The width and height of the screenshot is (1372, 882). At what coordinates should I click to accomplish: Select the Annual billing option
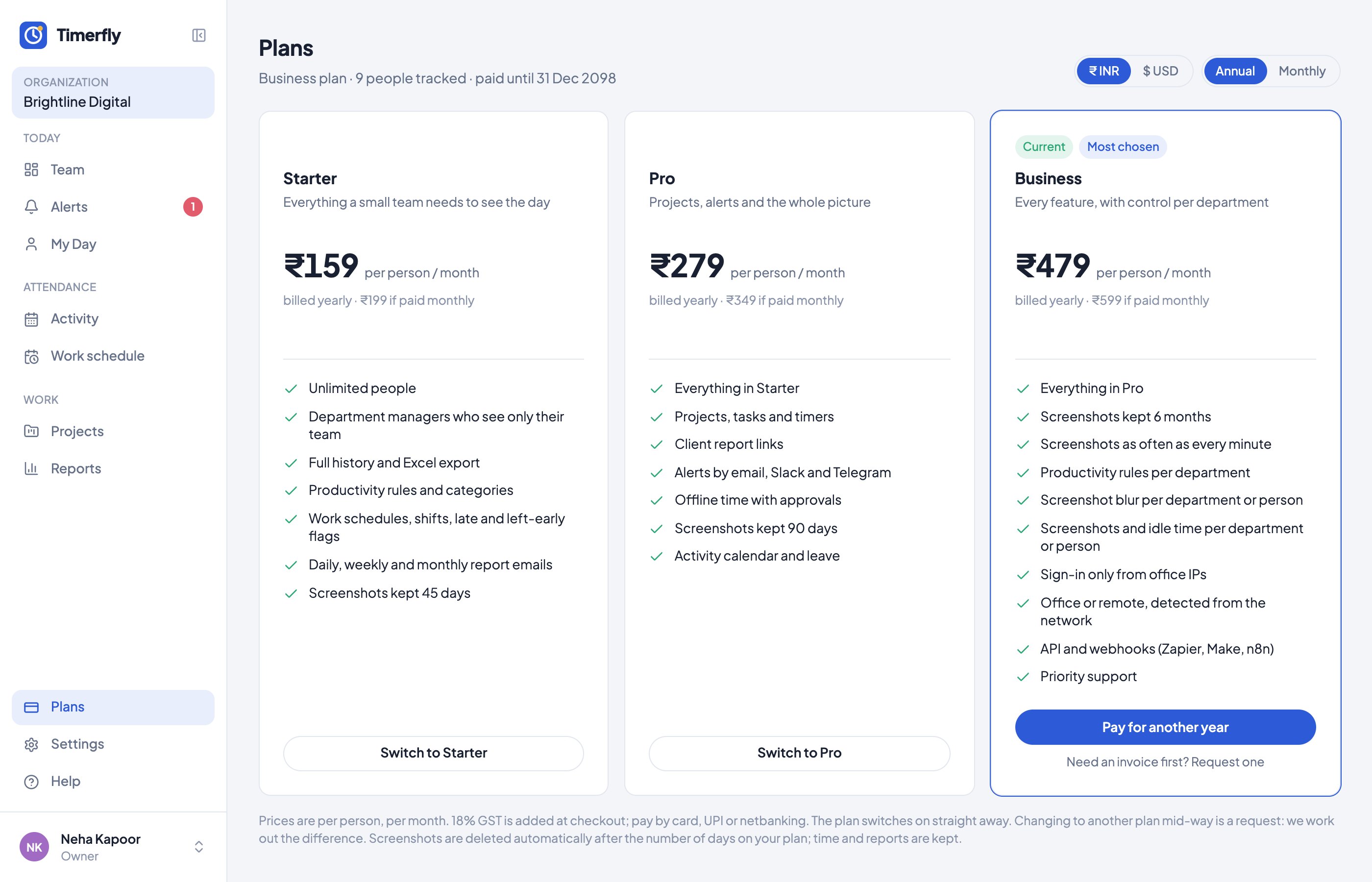click(x=1235, y=71)
